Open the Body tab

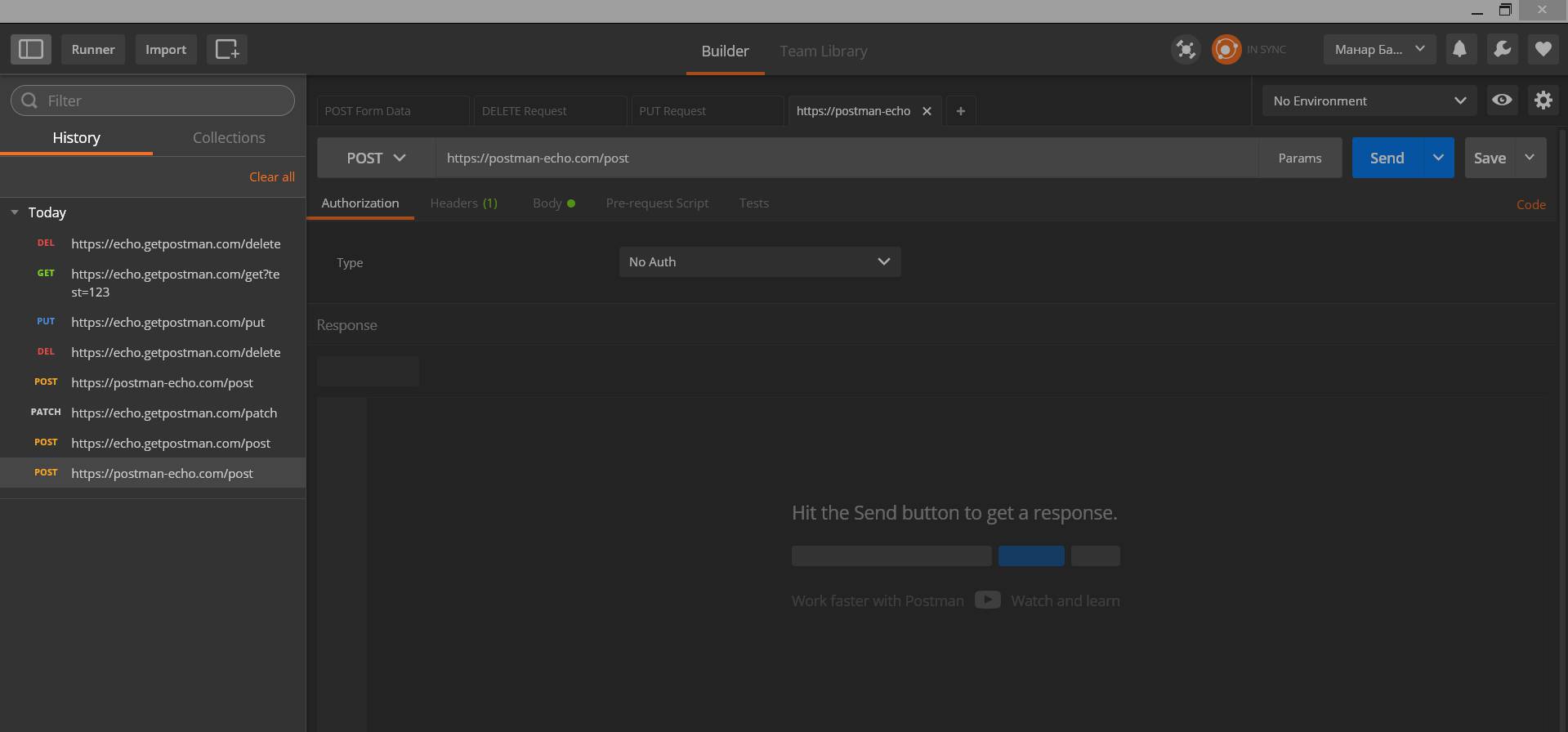[x=553, y=203]
